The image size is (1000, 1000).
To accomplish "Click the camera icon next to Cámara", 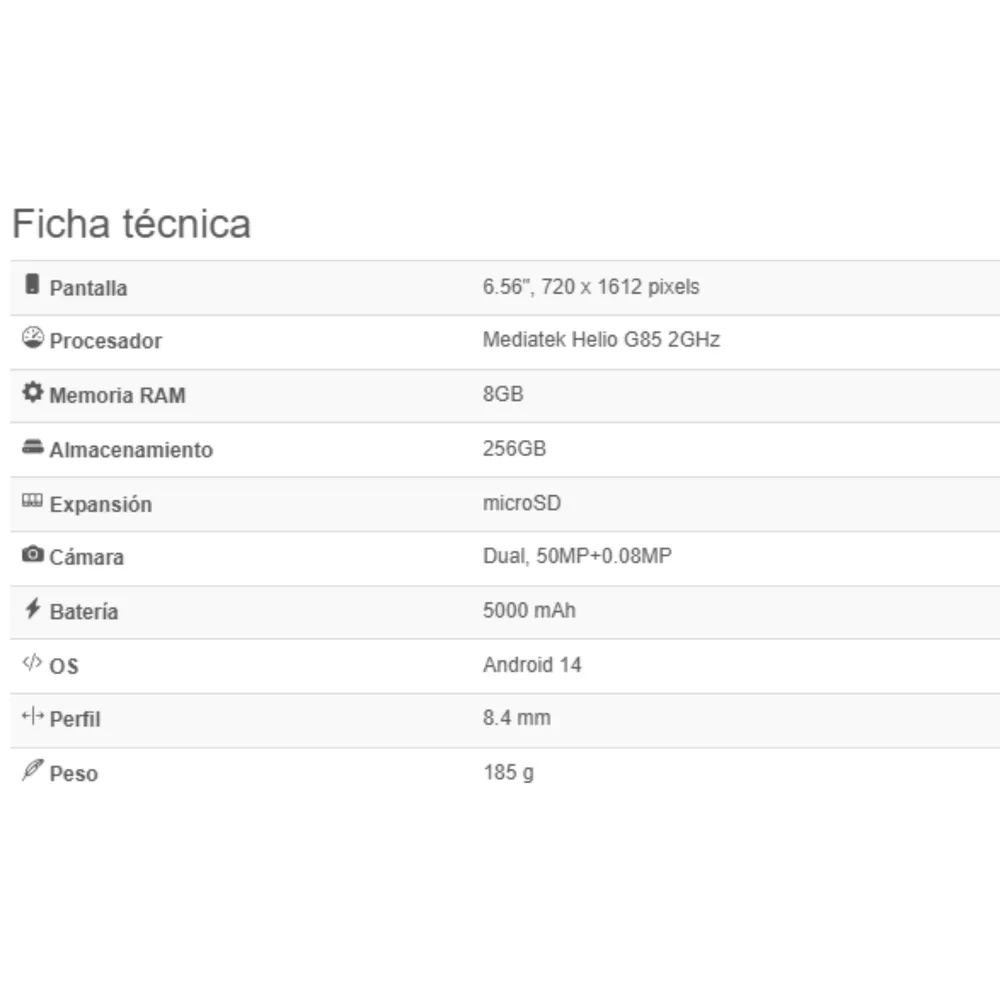I will [x=33, y=554].
